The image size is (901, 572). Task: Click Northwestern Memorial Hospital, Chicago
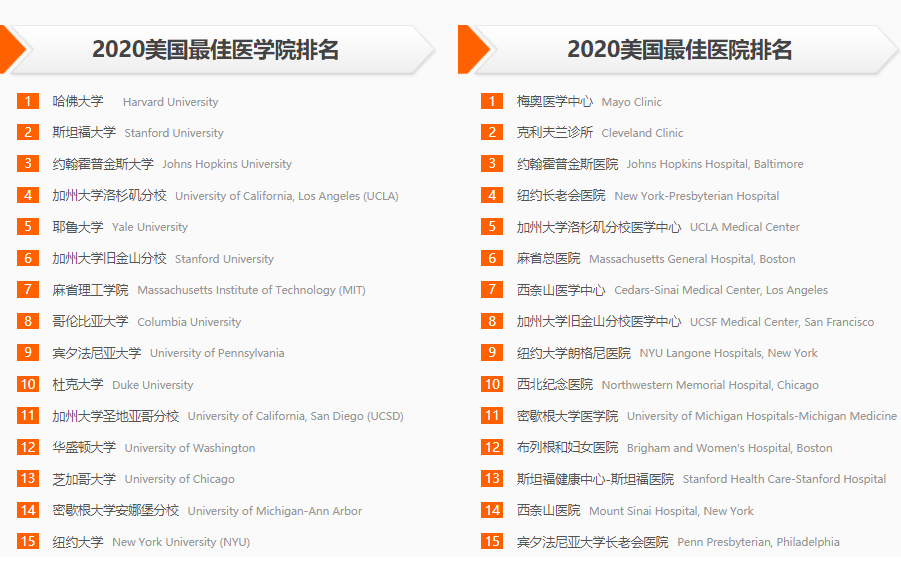tap(710, 385)
